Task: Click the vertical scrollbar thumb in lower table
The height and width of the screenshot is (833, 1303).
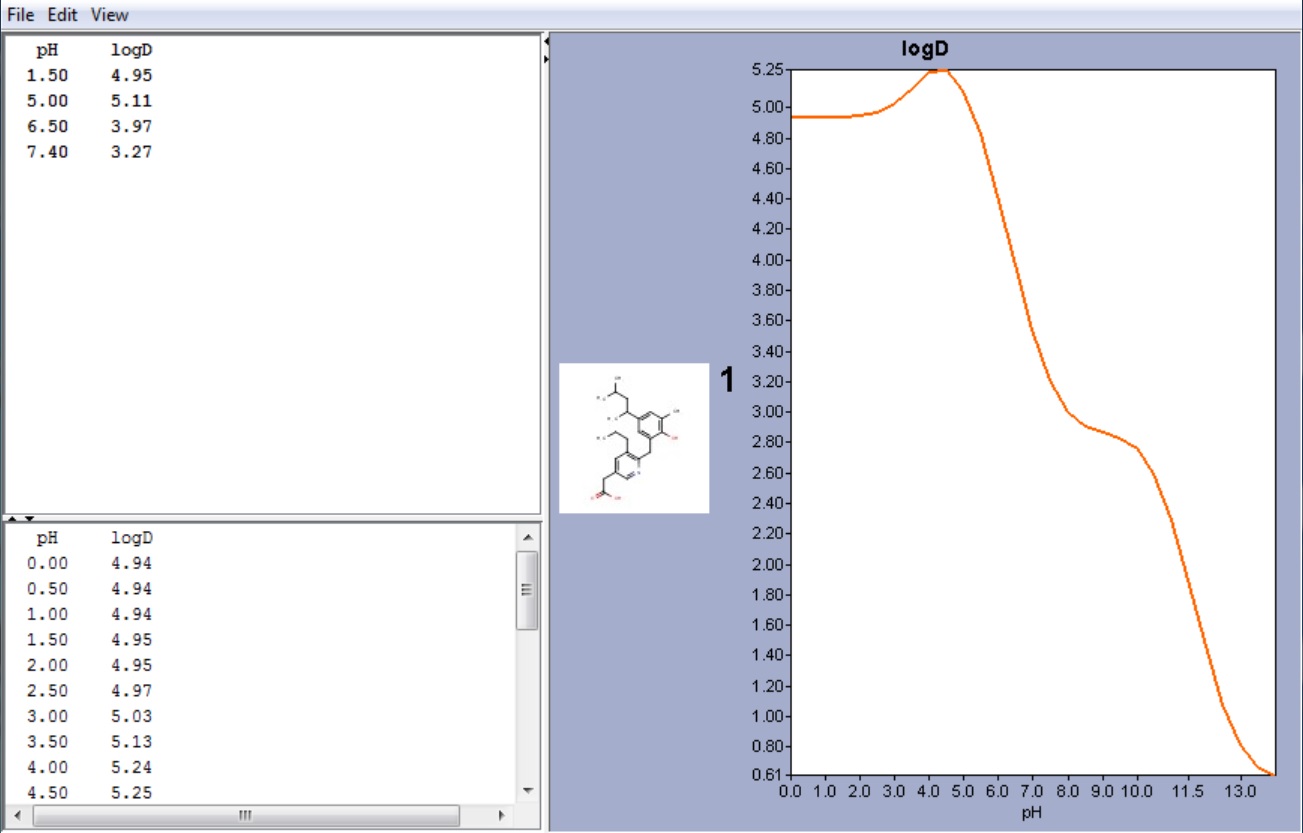Action: (x=527, y=590)
